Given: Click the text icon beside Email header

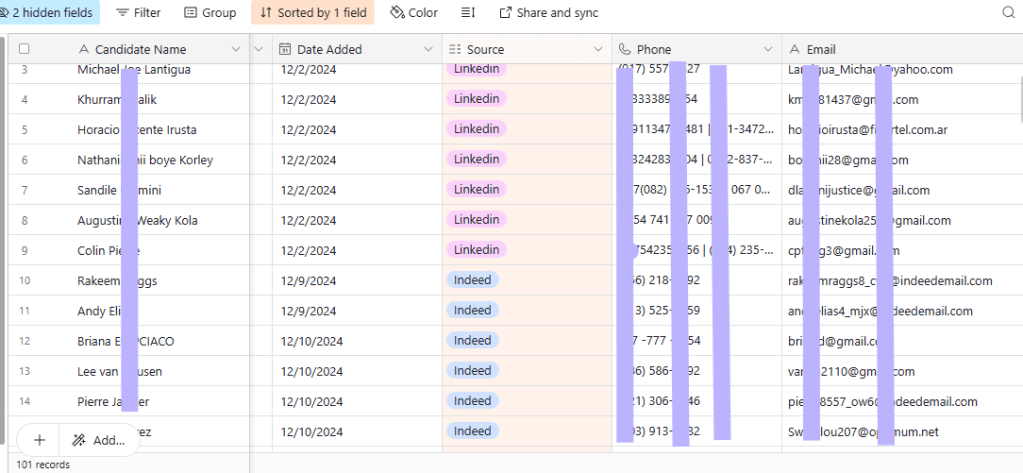Looking at the screenshot, I should [795, 49].
